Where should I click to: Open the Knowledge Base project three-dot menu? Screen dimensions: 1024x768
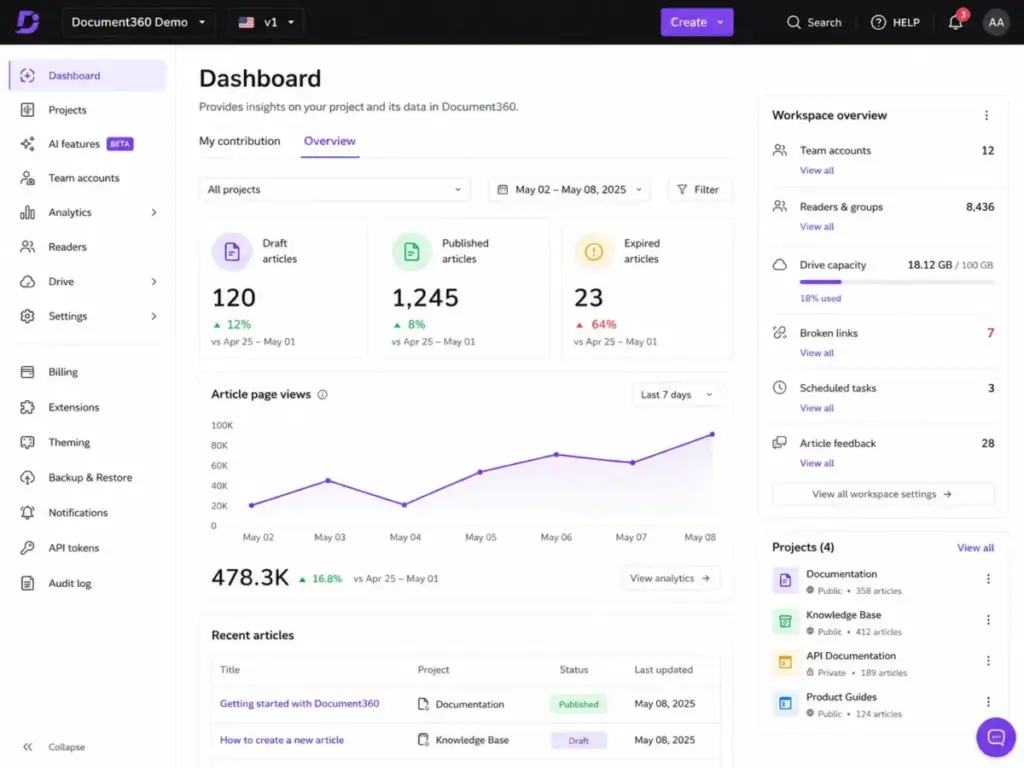point(987,620)
